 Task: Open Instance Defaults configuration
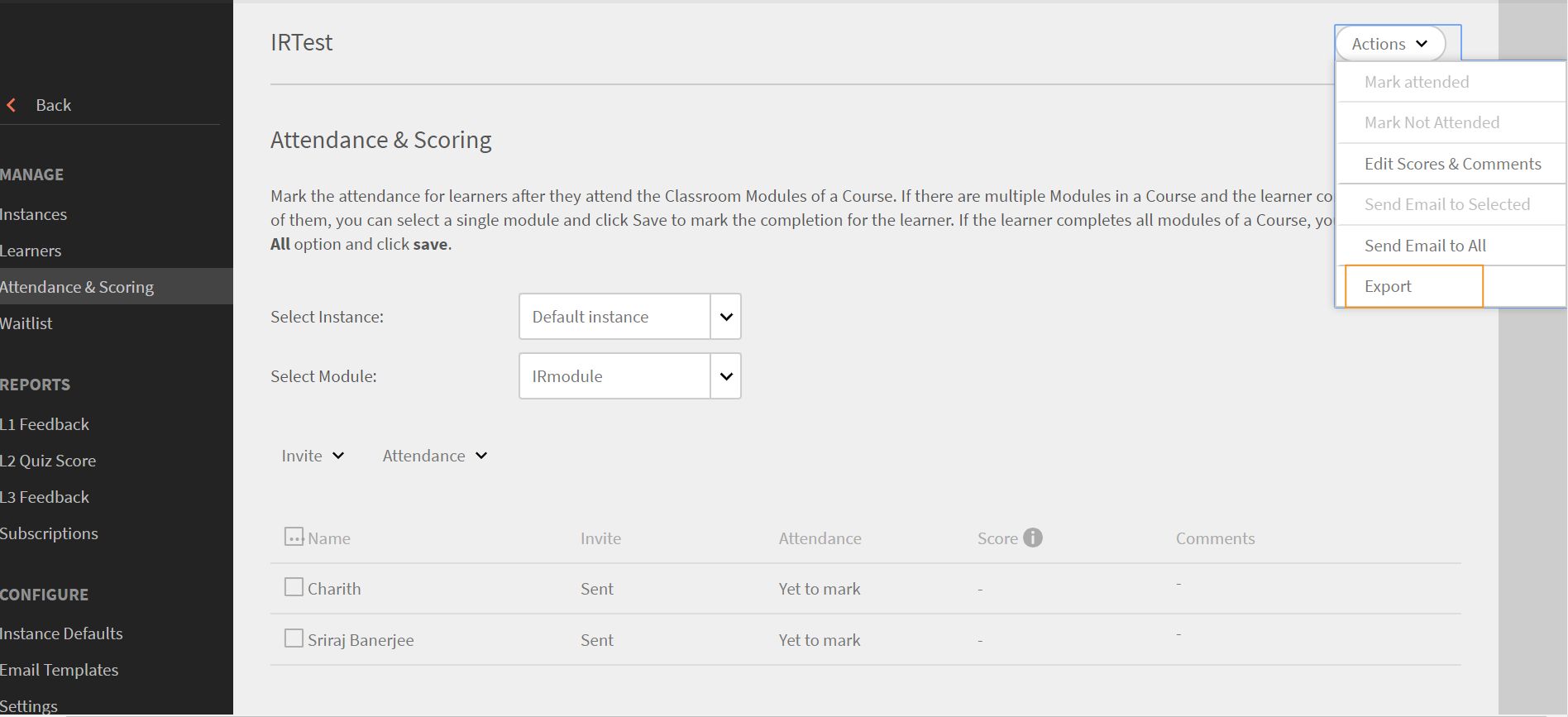click(61, 633)
